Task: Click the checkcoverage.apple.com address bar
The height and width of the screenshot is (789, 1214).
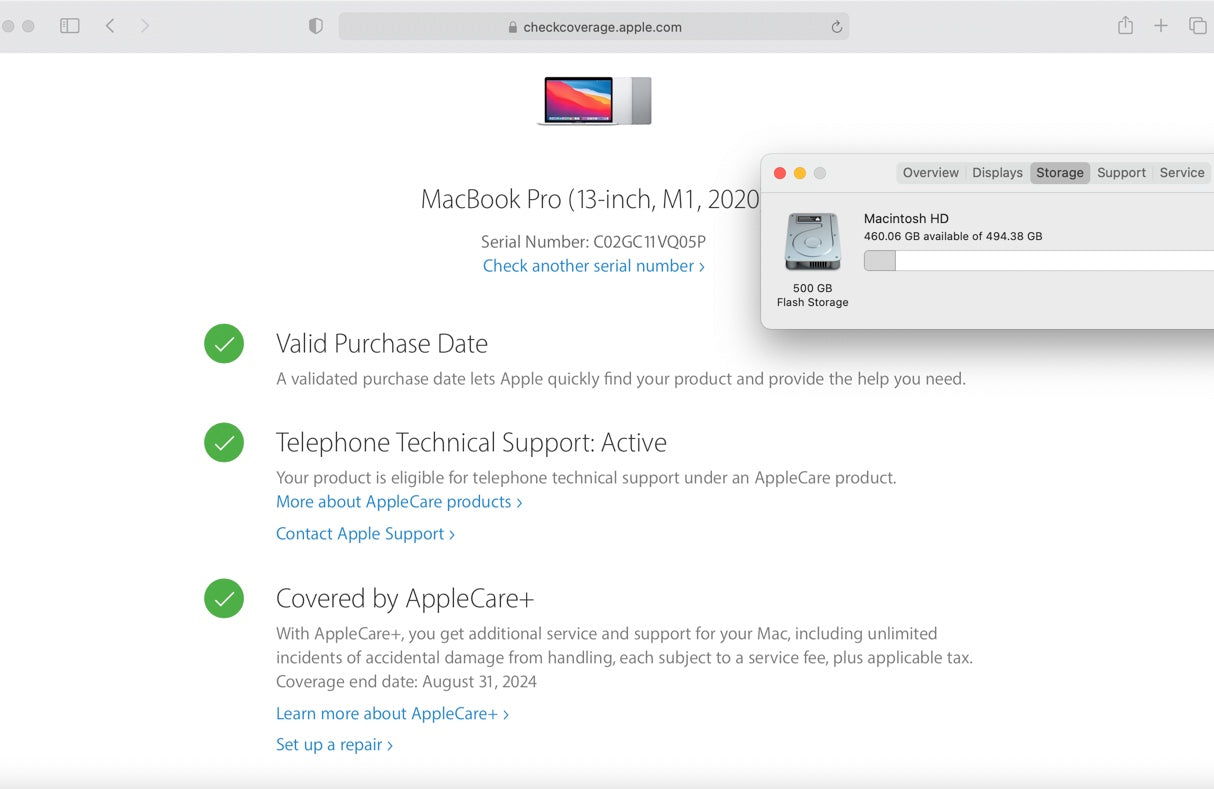Action: pos(594,27)
